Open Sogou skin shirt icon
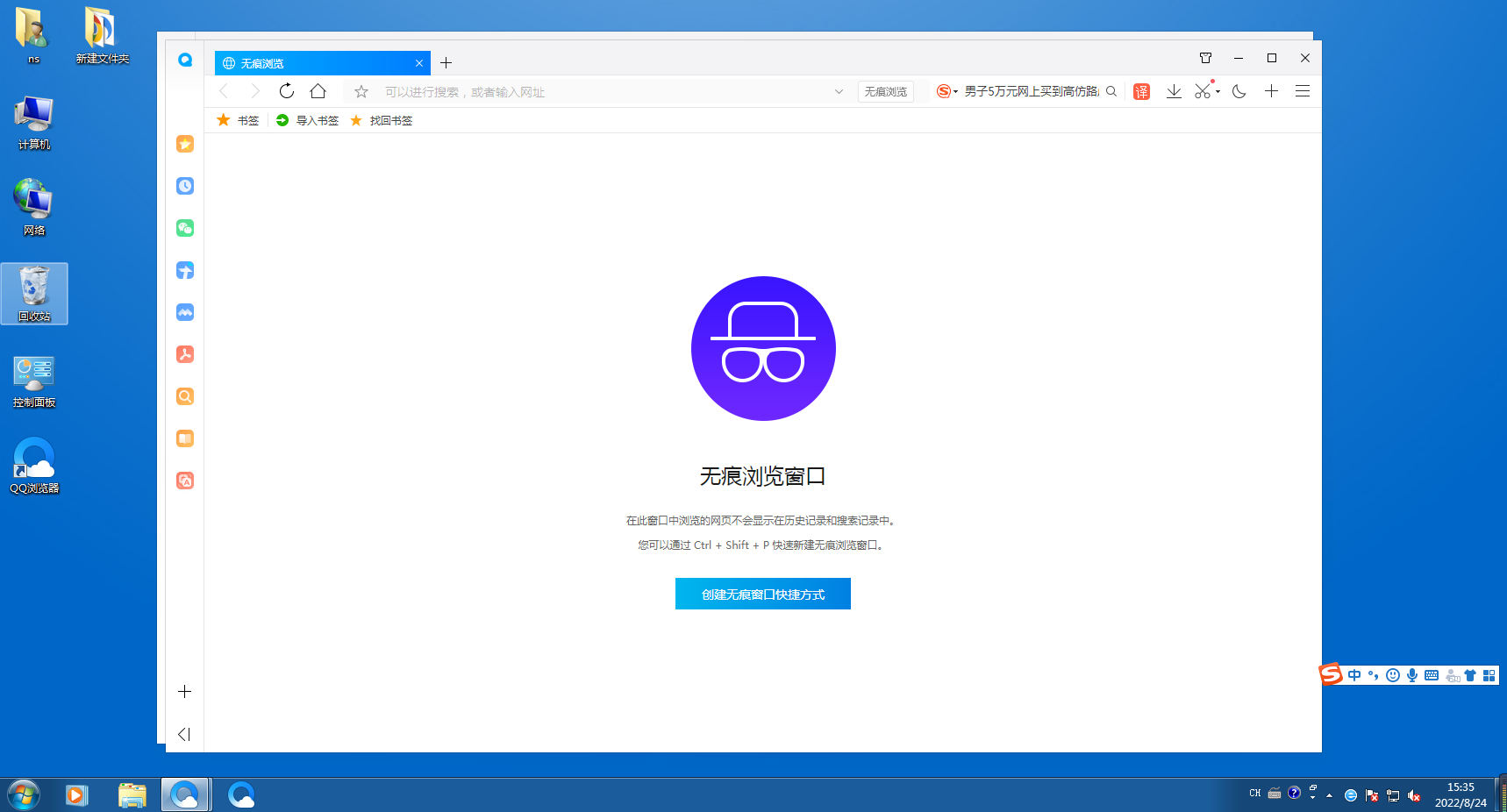 pyautogui.click(x=1470, y=675)
